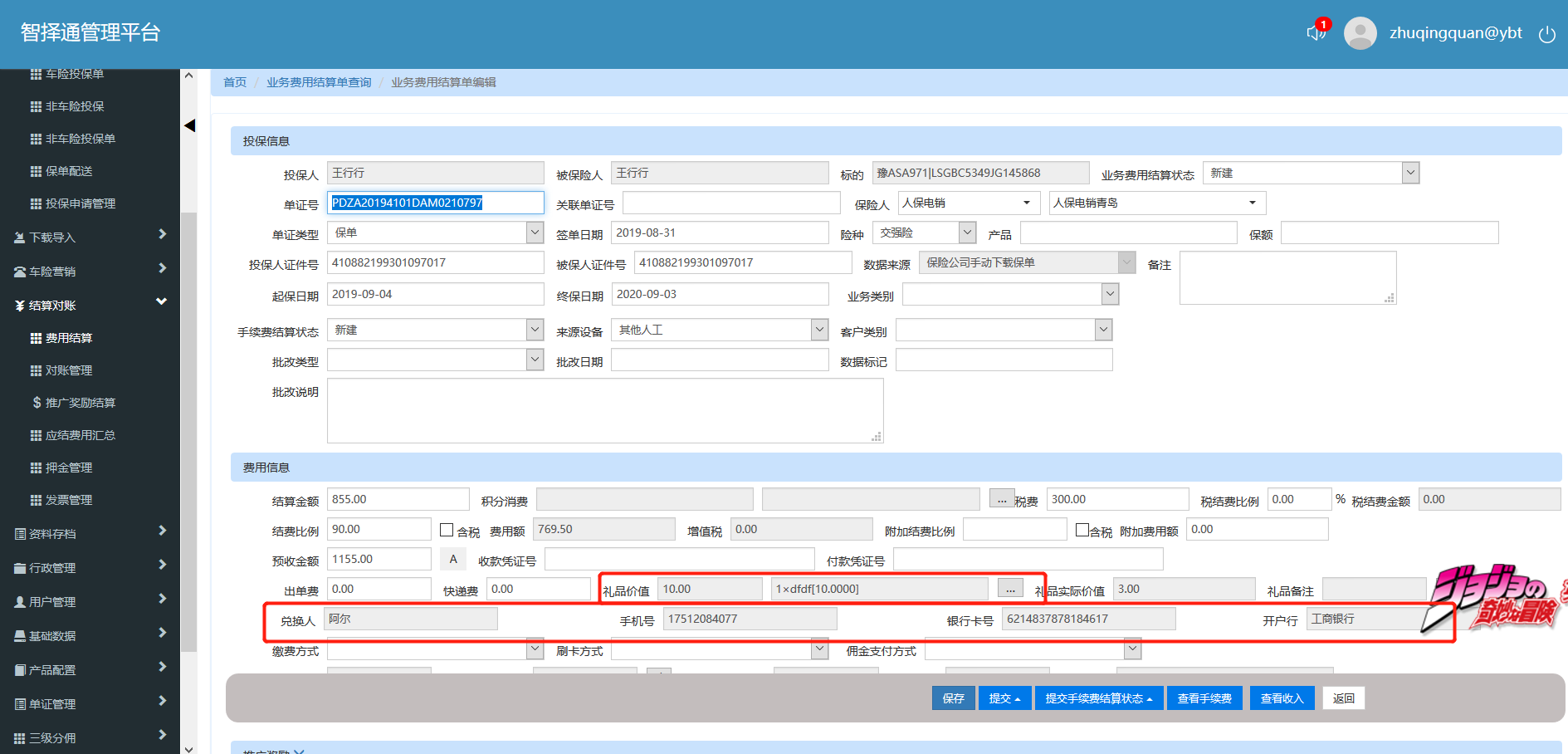The width and height of the screenshot is (1568, 754).
Task: Open the 单证类型 dropdown
Action: click(x=535, y=233)
